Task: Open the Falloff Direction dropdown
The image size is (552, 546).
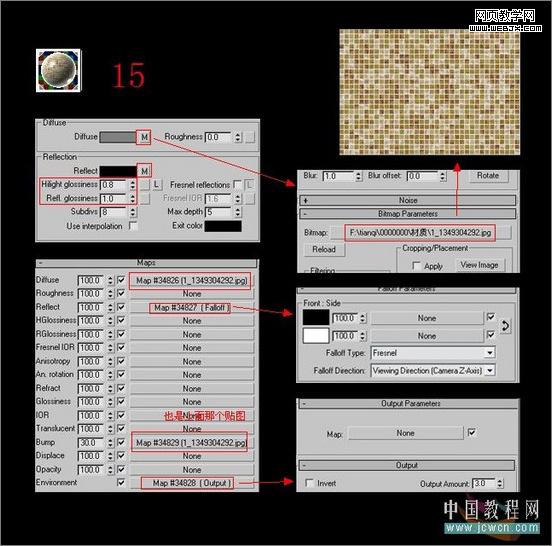Action: 433,371
